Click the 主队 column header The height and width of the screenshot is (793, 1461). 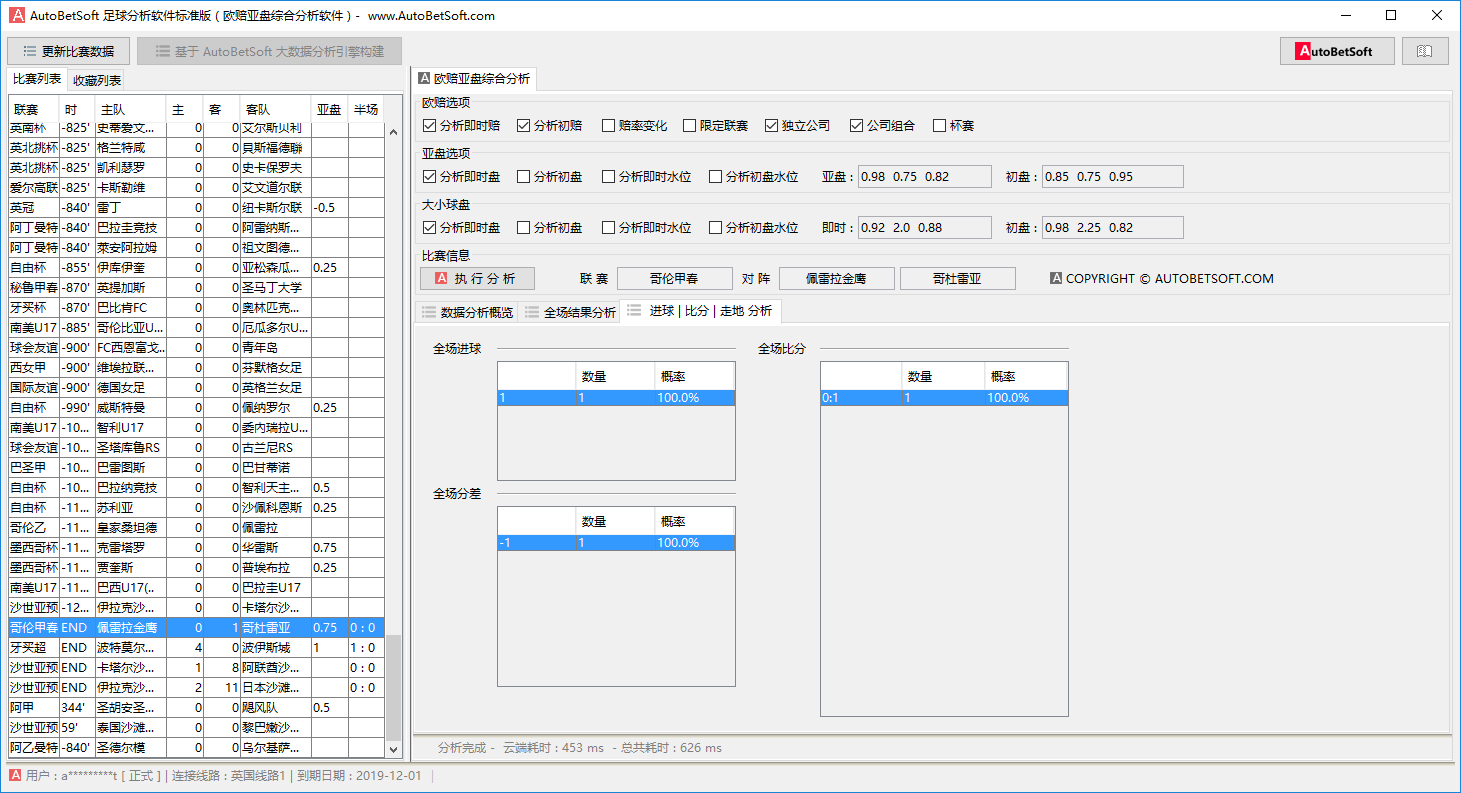129,109
